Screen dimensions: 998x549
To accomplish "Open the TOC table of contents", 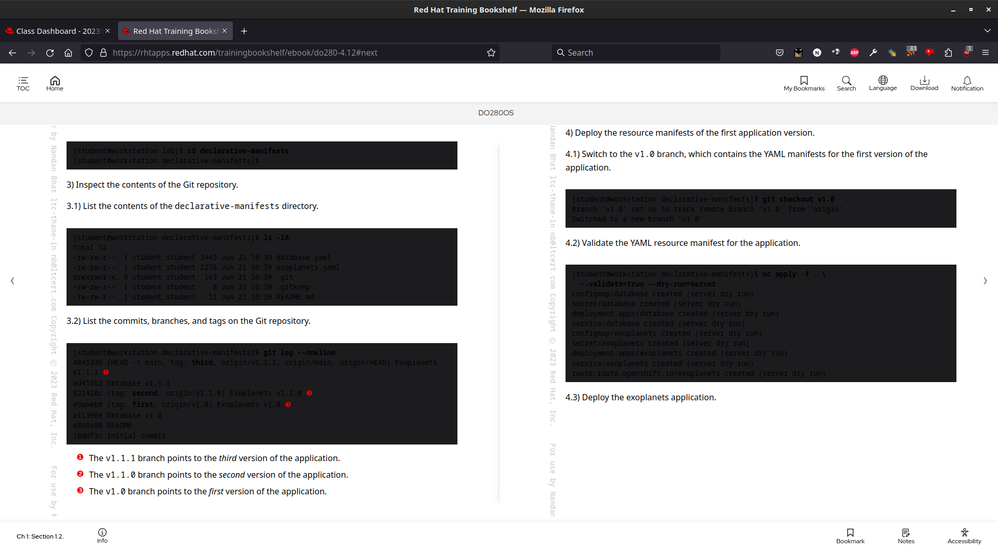I will click(23, 83).
